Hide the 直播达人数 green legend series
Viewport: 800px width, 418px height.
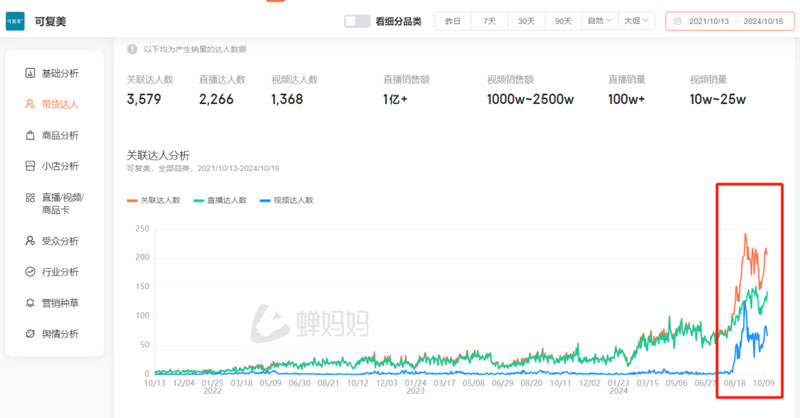[x=220, y=200]
